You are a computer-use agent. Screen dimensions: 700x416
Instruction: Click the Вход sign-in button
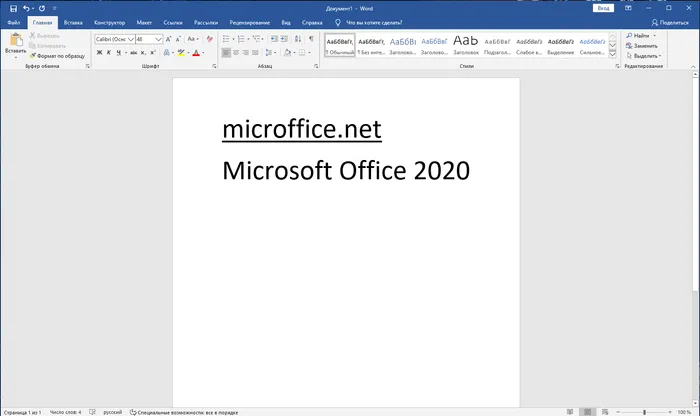point(603,8)
